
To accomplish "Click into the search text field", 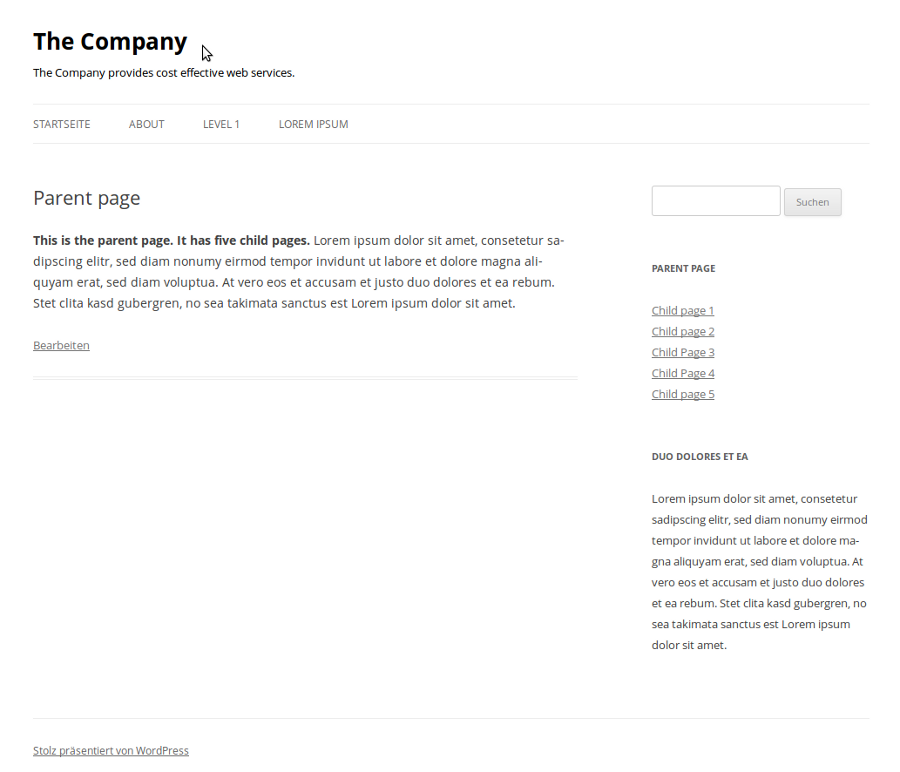I will (x=716, y=201).
